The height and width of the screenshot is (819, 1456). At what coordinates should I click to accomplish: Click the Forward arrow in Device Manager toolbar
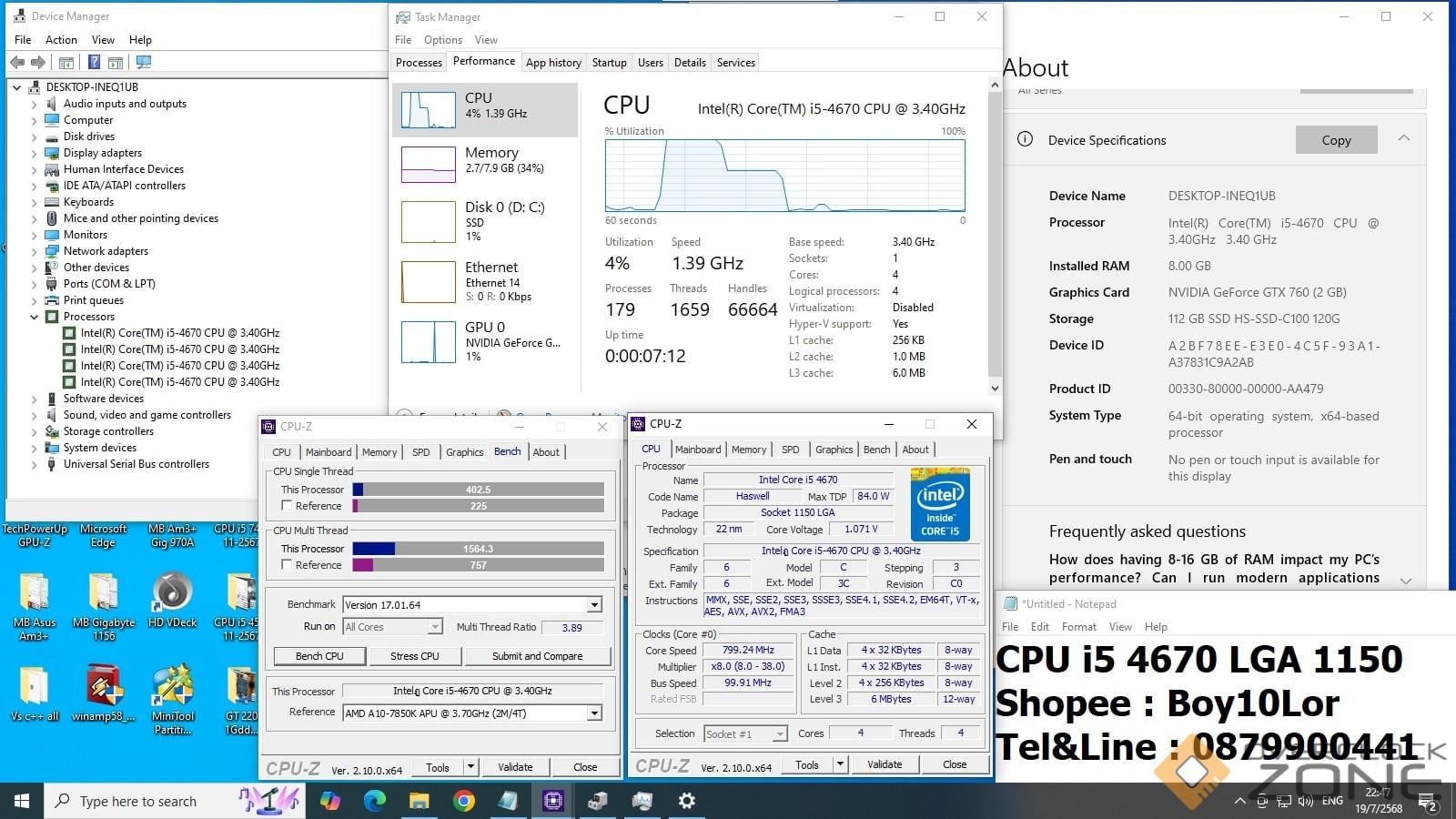38,63
